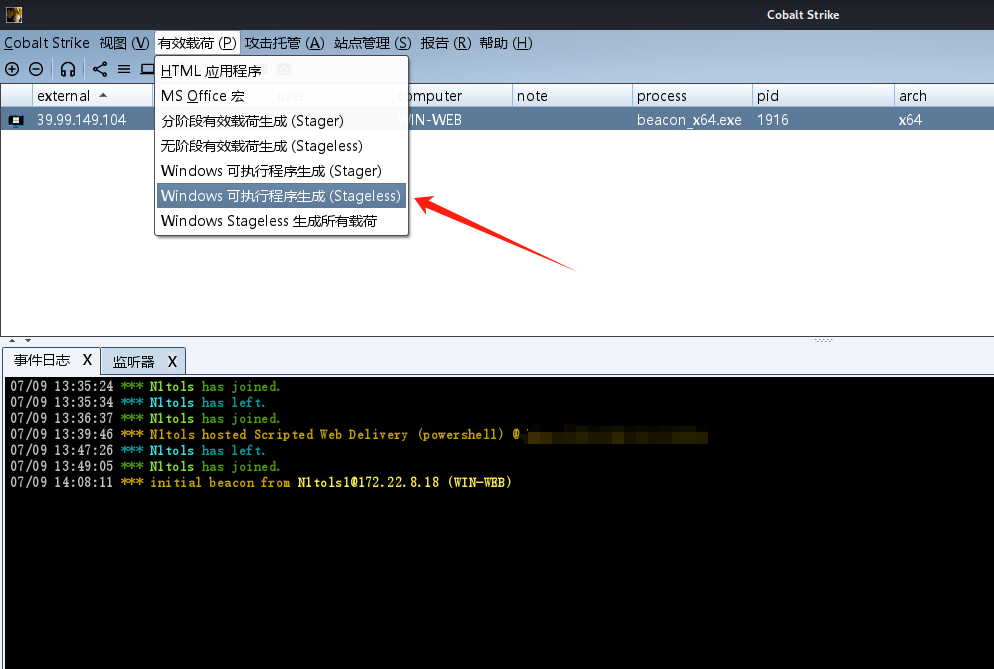
Task: Close the 监听器 tab with X
Action: click(x=172, y=361)
